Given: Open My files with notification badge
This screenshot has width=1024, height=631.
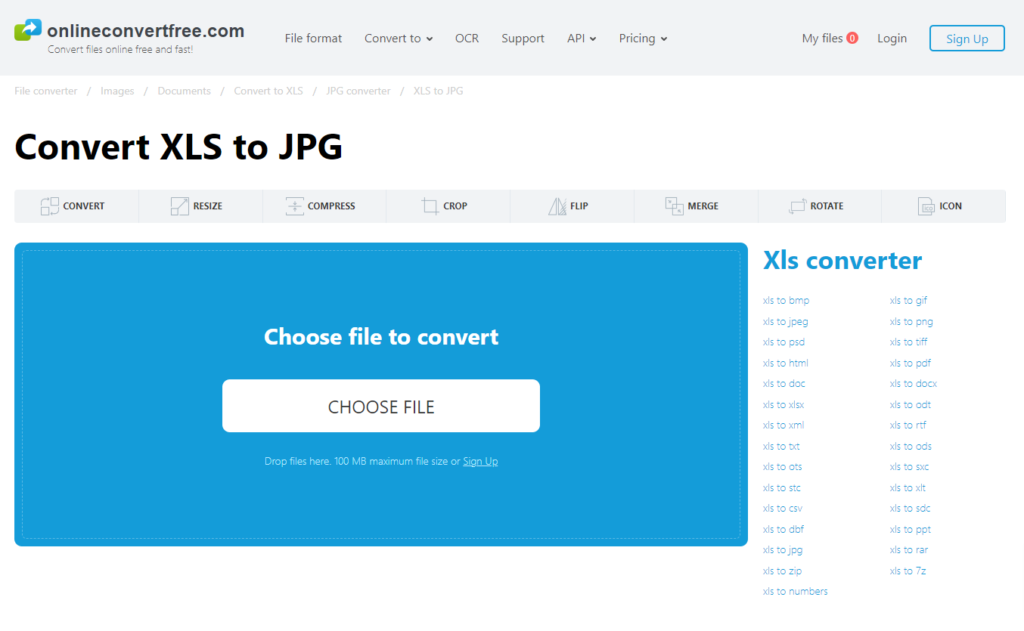Looking at the screenshot, I should click(829, 38).
